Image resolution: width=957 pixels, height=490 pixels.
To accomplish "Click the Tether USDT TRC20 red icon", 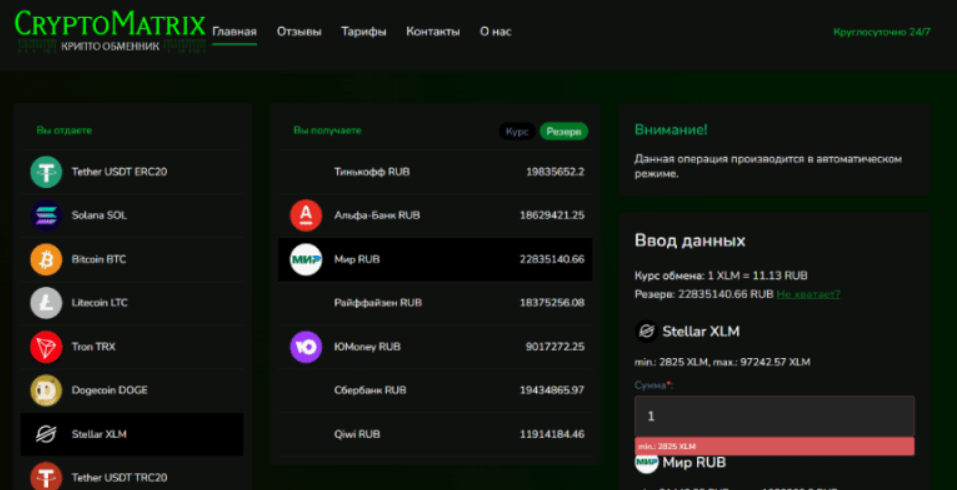I will [46, 476].
